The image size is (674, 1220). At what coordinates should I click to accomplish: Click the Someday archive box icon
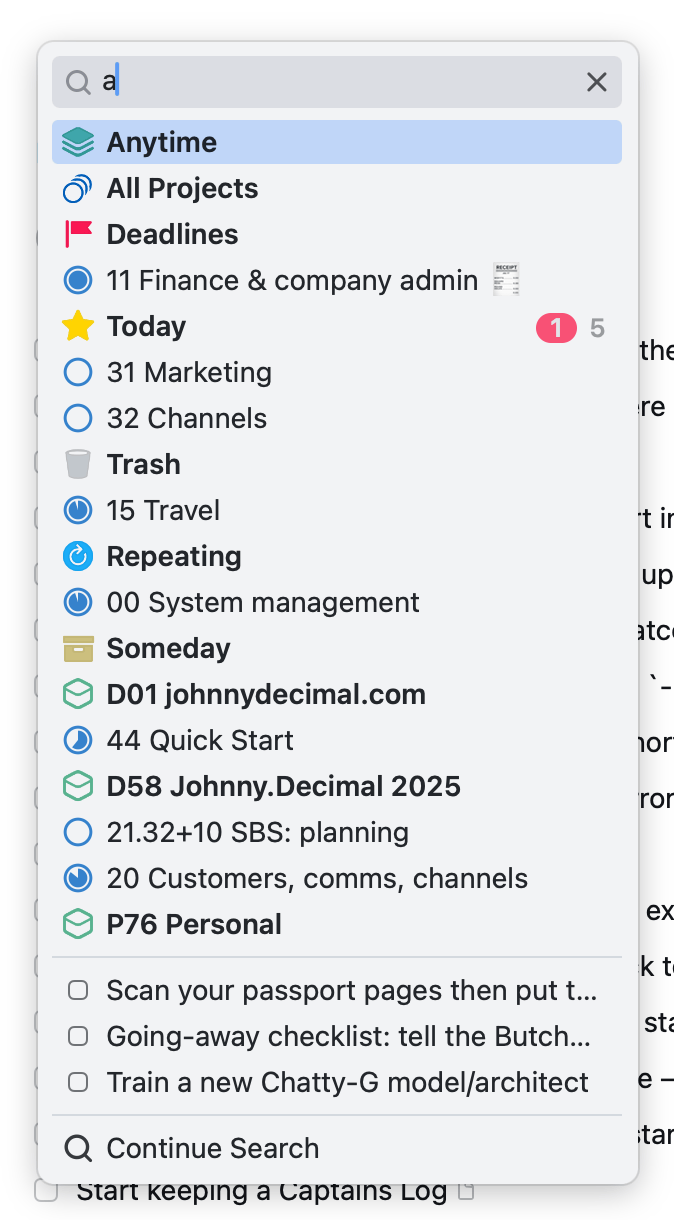pos(77,648)
